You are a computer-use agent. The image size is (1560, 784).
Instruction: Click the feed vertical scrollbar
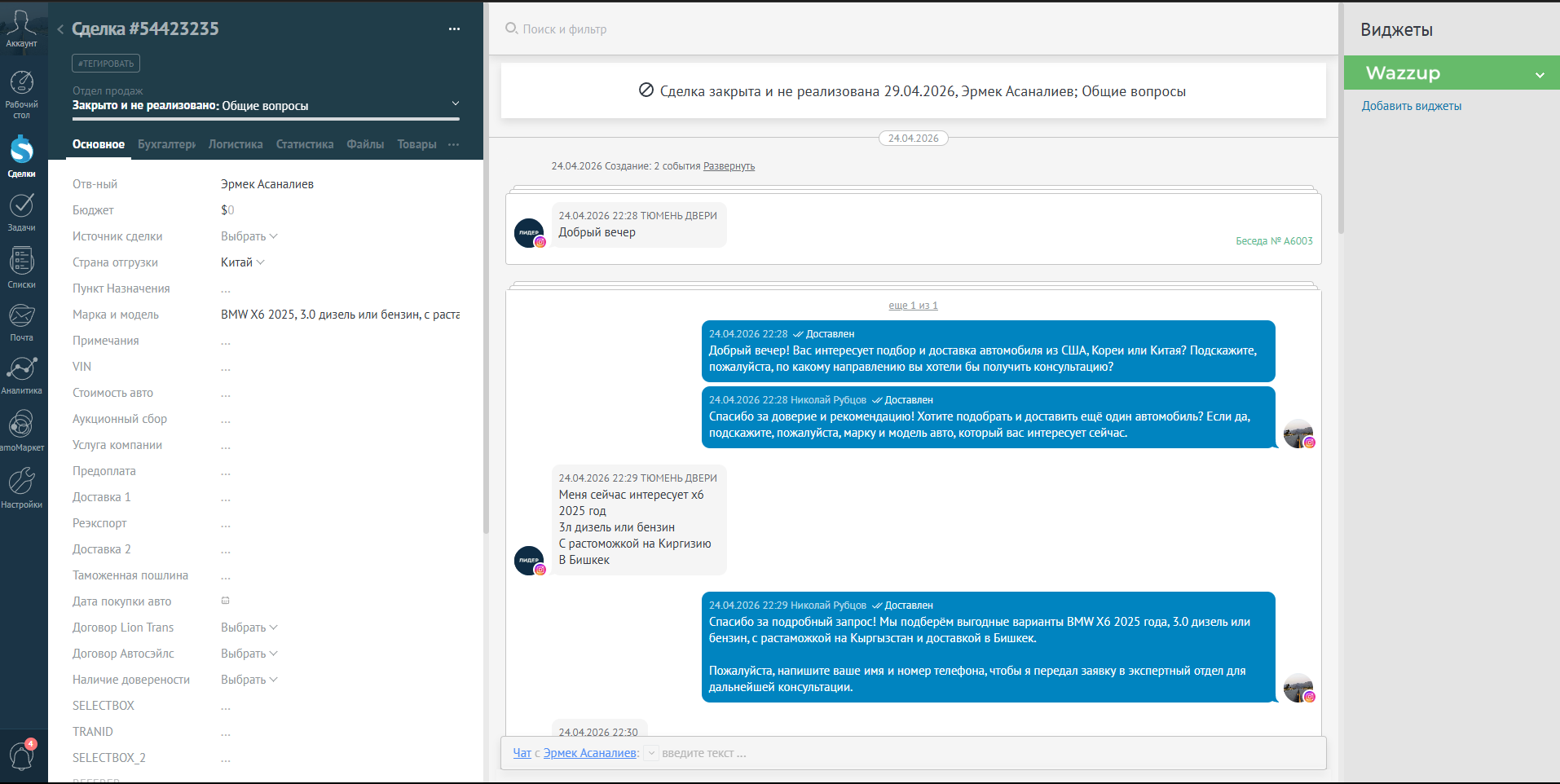pyautogui.click(x=1341, y=118)
